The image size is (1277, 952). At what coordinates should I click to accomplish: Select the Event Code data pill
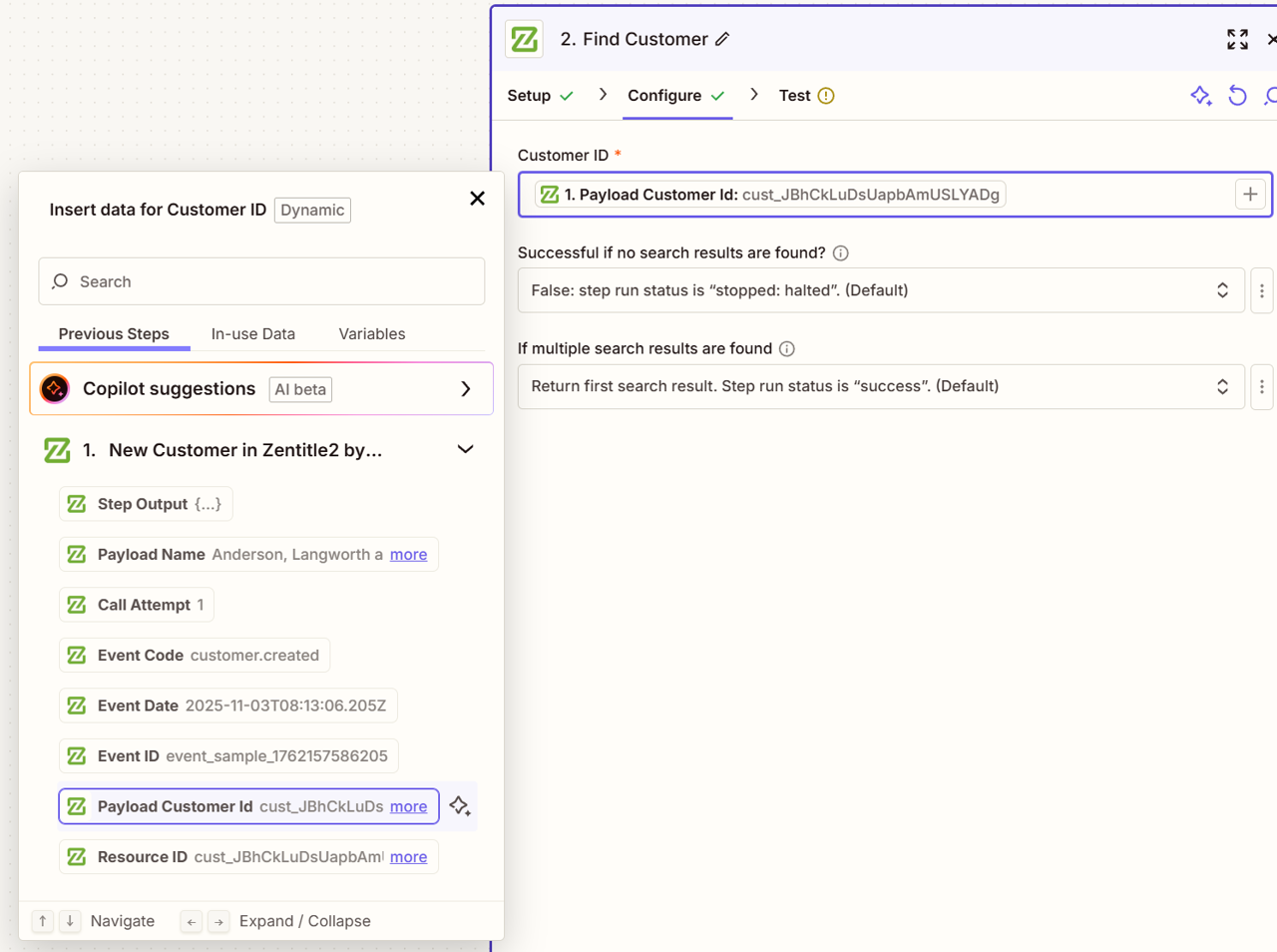(195, 656)
